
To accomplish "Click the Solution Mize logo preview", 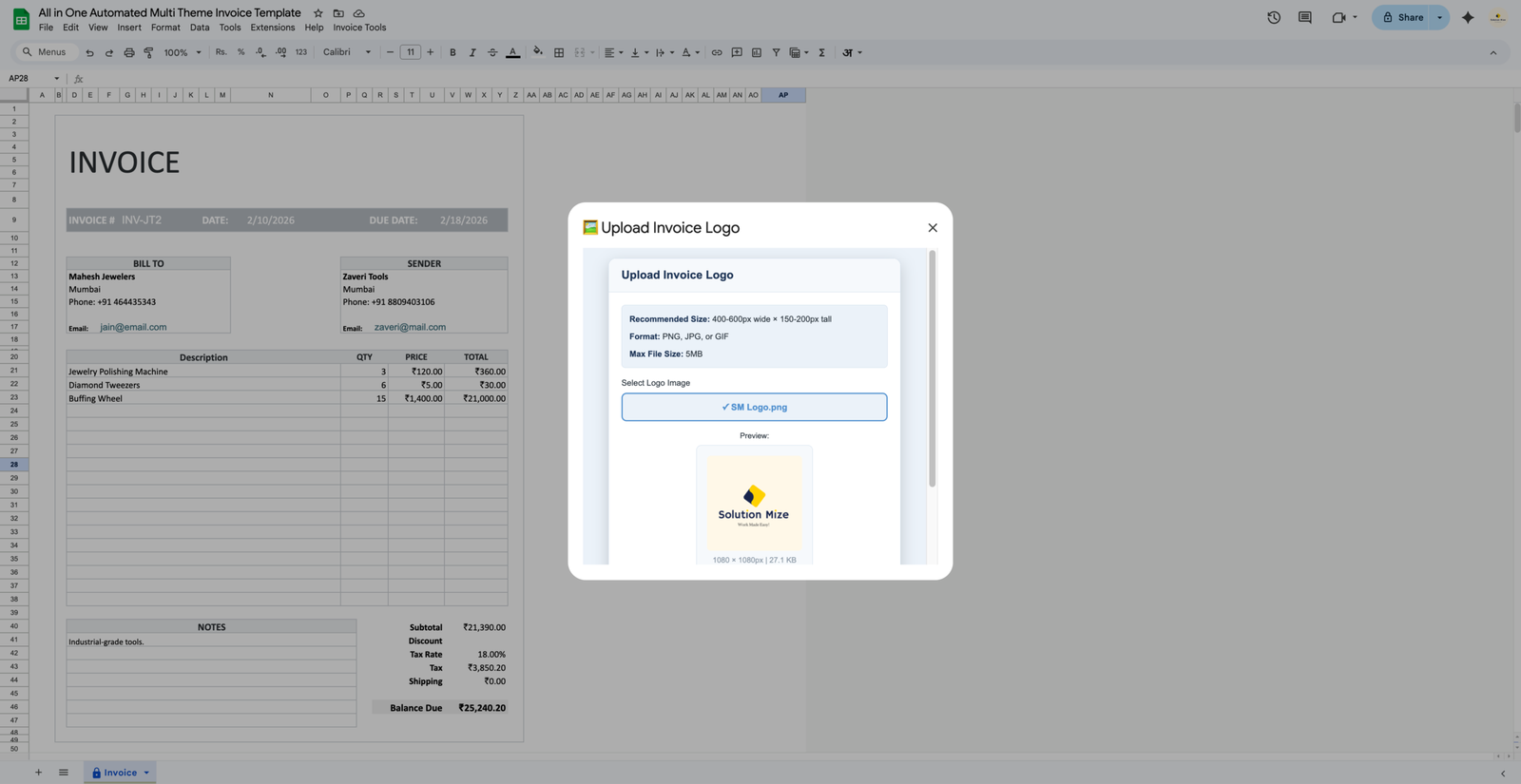I will 754,504.
